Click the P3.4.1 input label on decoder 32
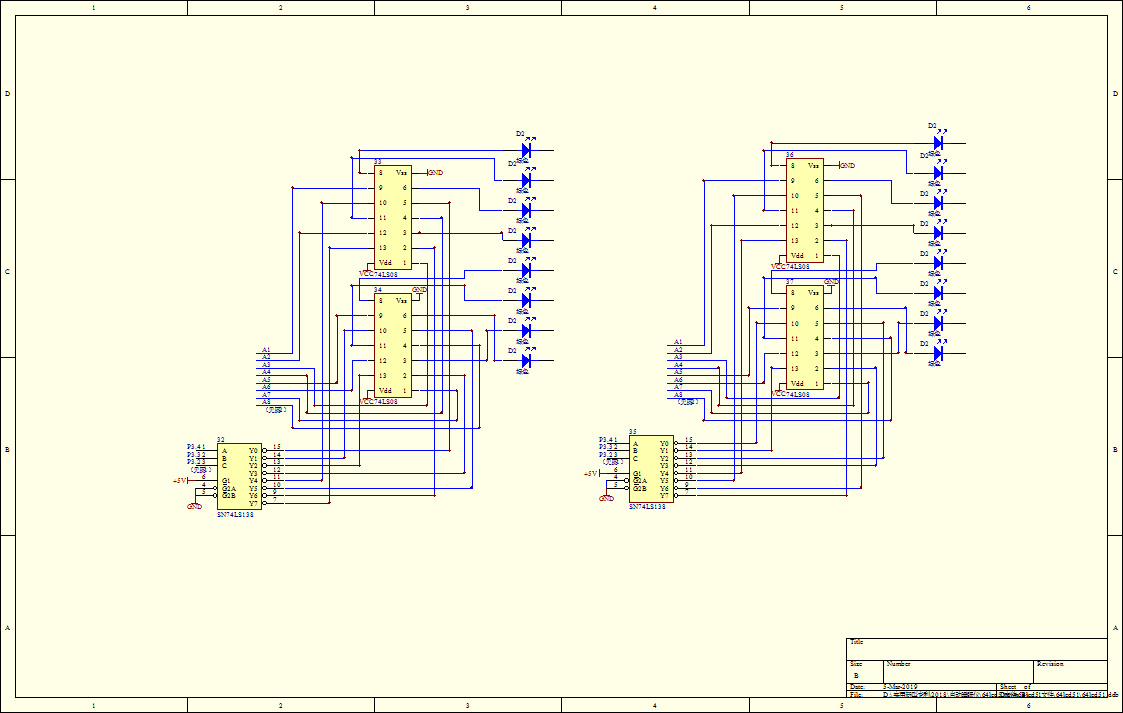Image resolution: width=1123 pixels, height=713 pixels. [196, 447]
